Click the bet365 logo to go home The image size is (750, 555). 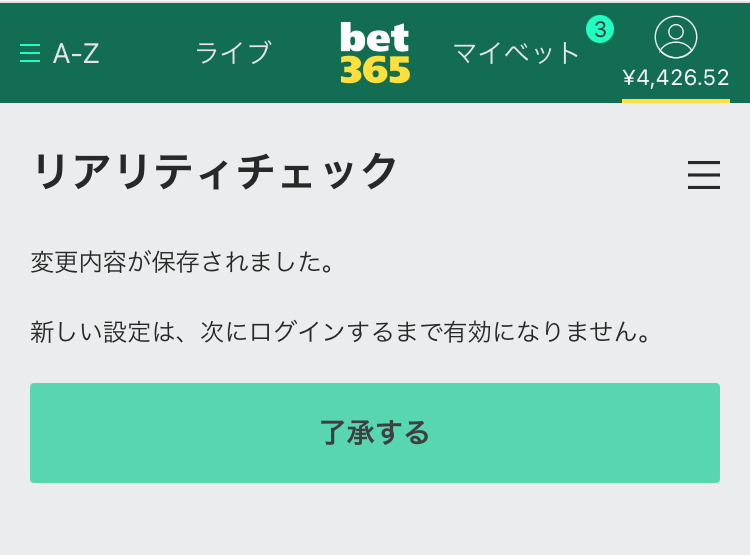click(375, 53)
